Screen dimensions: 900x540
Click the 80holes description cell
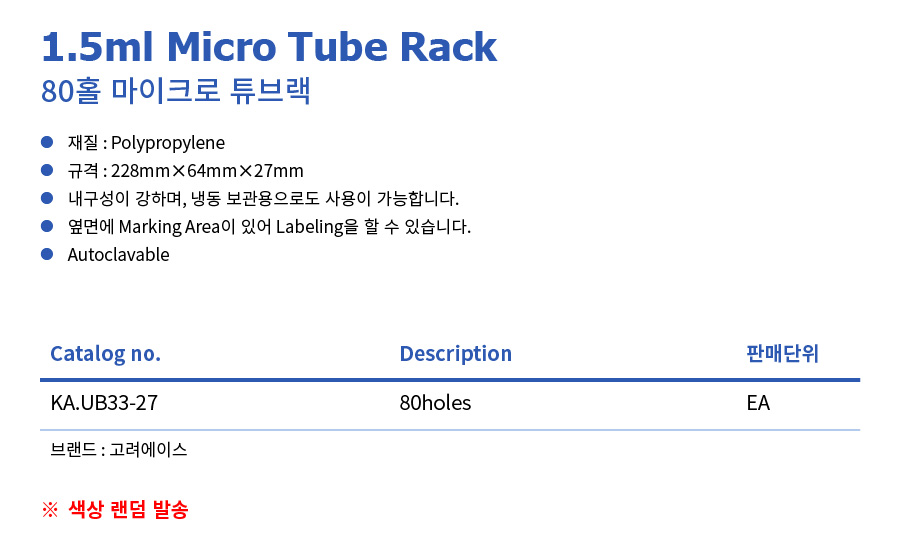click(436, 403)
